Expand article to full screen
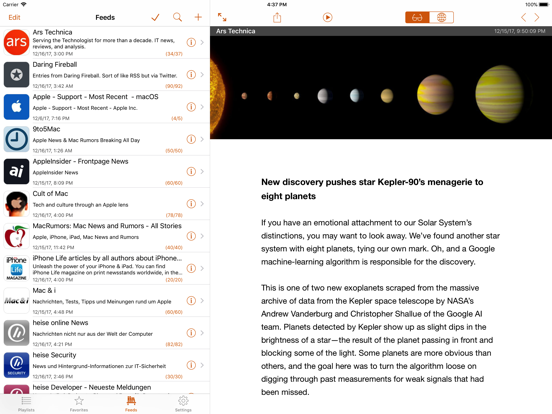This screenshot has height=414, width=552. point(222,17)
